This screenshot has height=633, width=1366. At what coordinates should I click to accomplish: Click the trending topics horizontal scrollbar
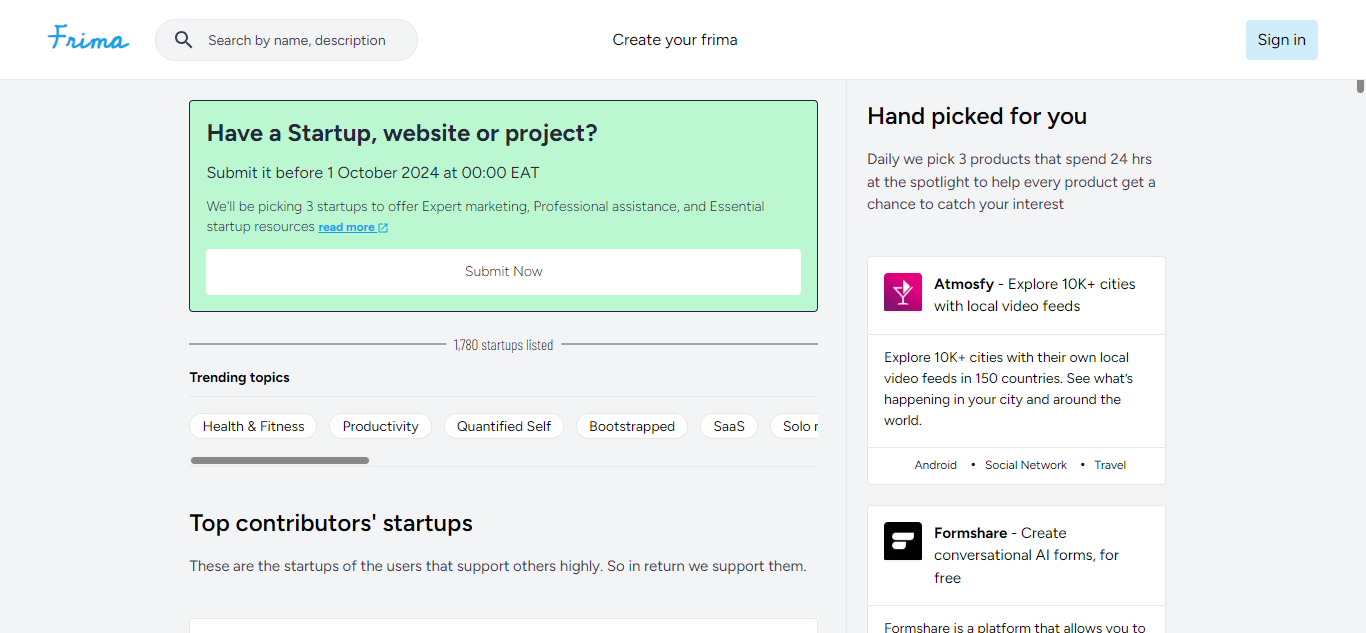point(280,460)
